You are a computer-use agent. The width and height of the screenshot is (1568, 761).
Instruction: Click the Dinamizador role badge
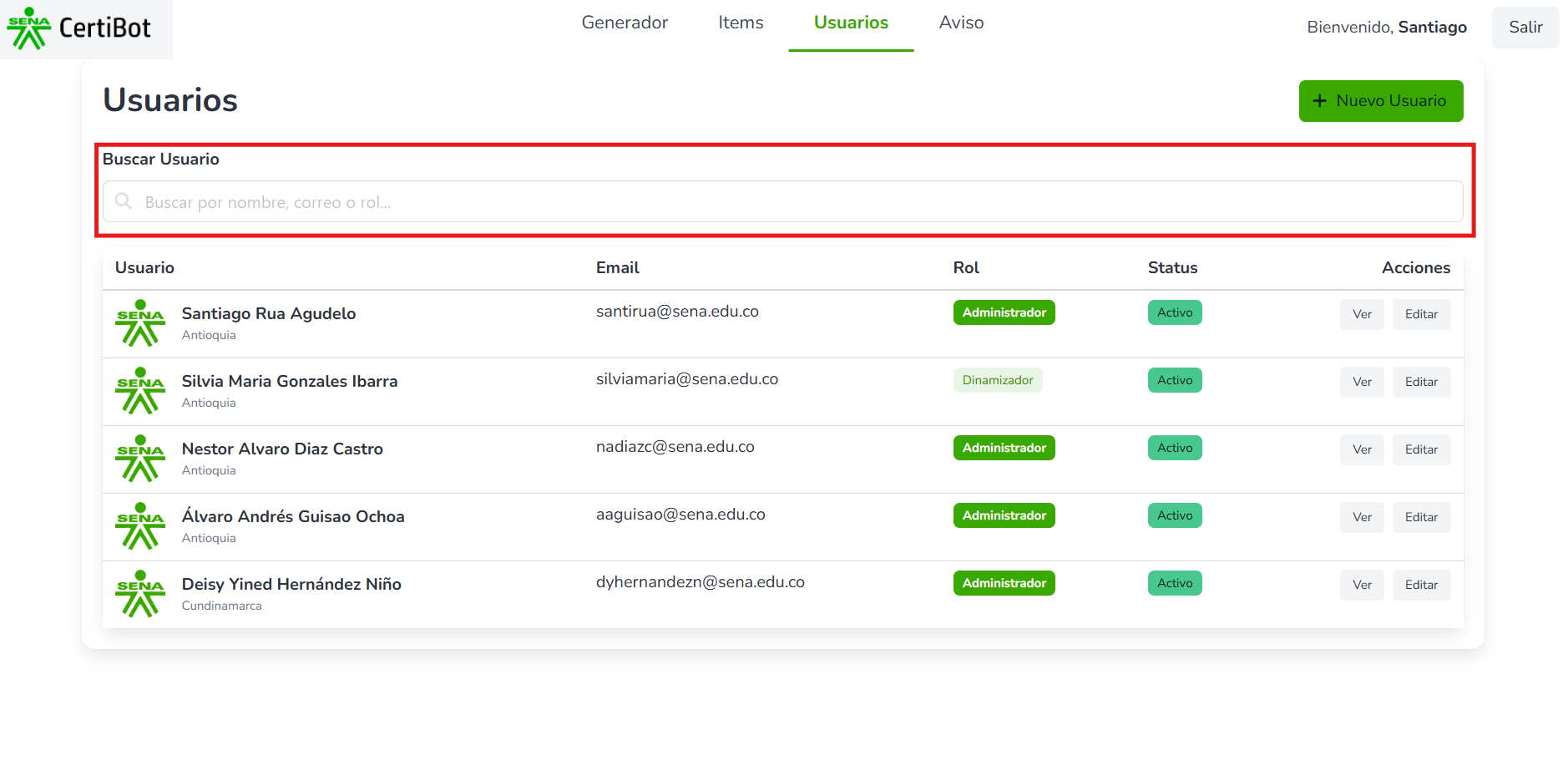tap(997, 380)
